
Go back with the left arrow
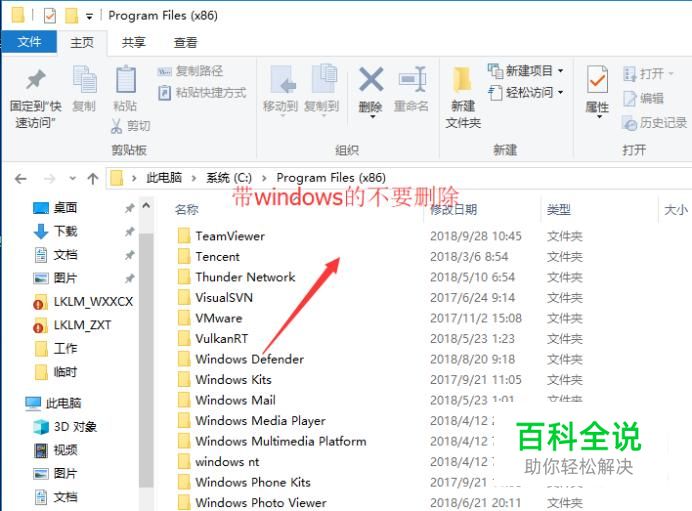20,179
